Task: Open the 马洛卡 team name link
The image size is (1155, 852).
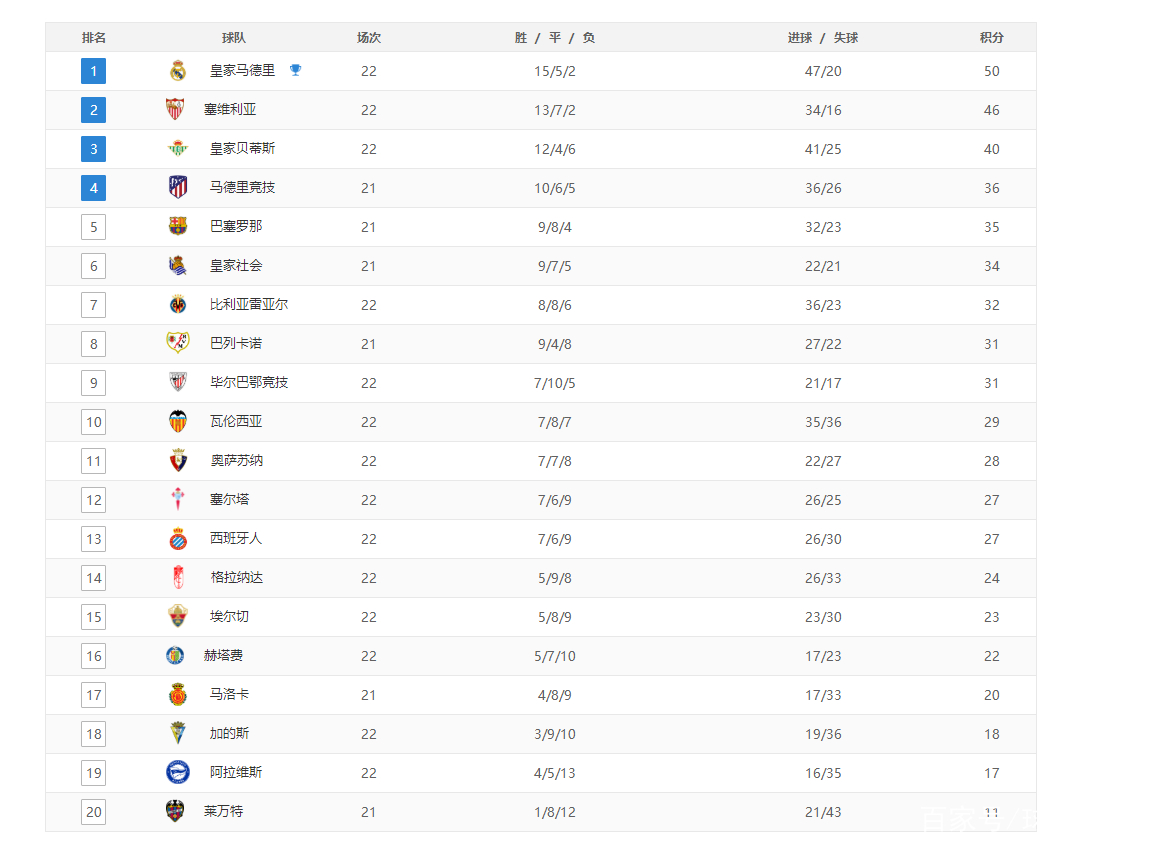Action: 229,694
